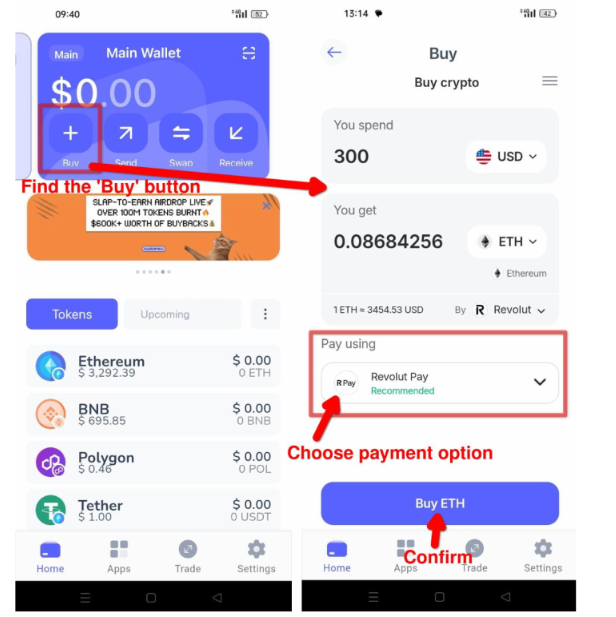The image size is (616, 617).
Task: Select the Ethereum token row
Action: coord(153,366)
